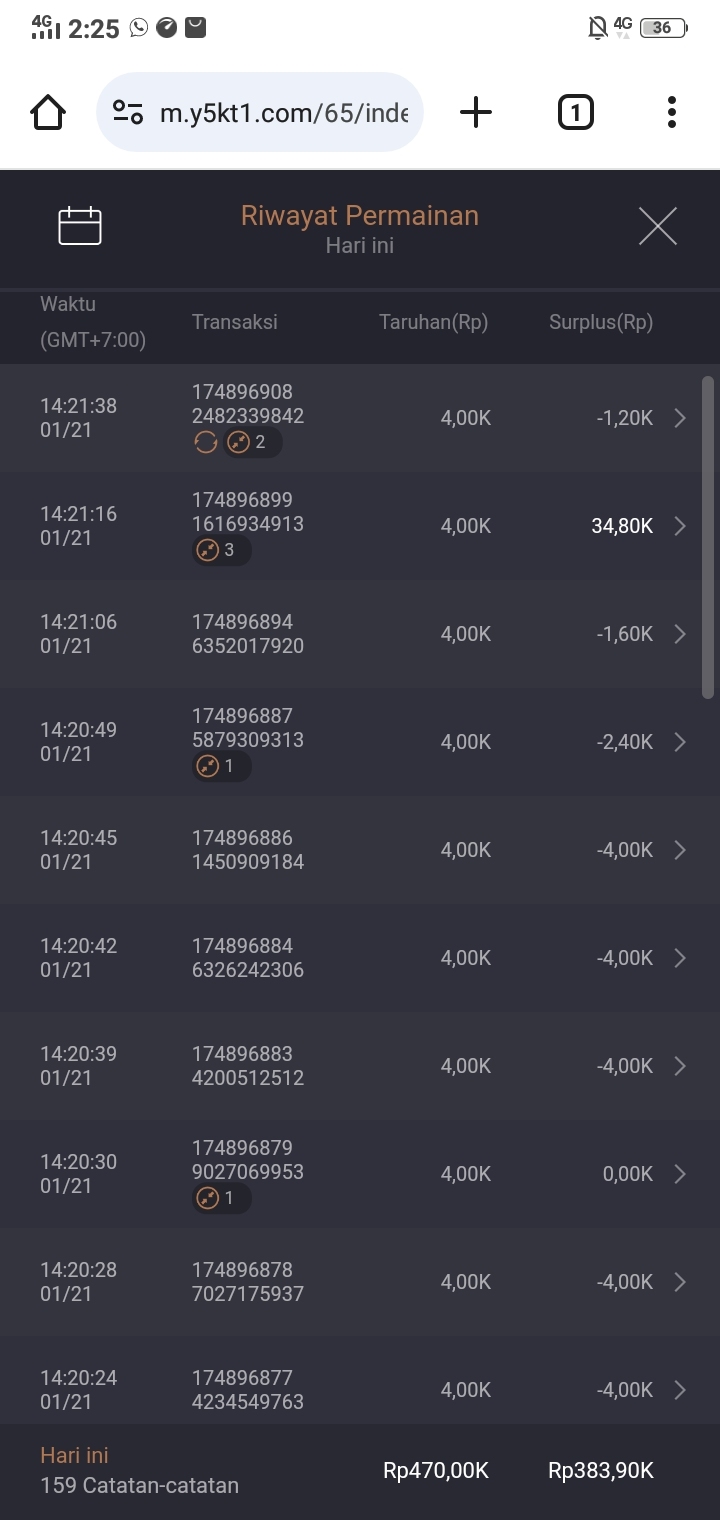Screen dimensions: 720x1520
Task: Open a new browser tab
Action: tap(476, 112)
